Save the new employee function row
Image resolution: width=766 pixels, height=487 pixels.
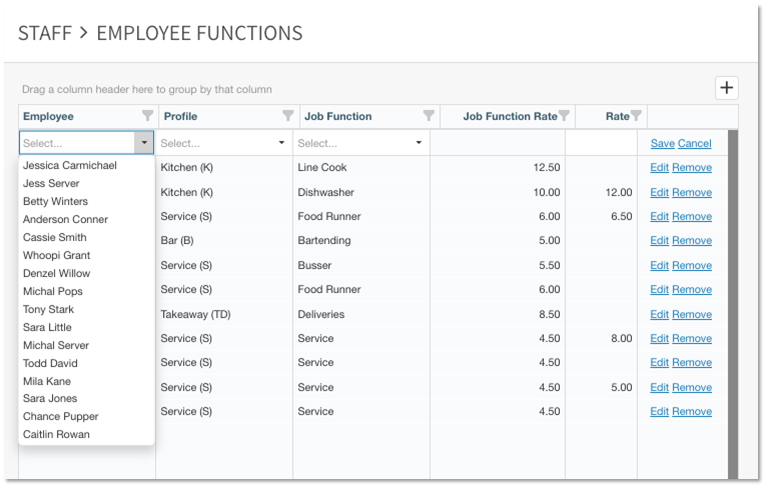662,144
